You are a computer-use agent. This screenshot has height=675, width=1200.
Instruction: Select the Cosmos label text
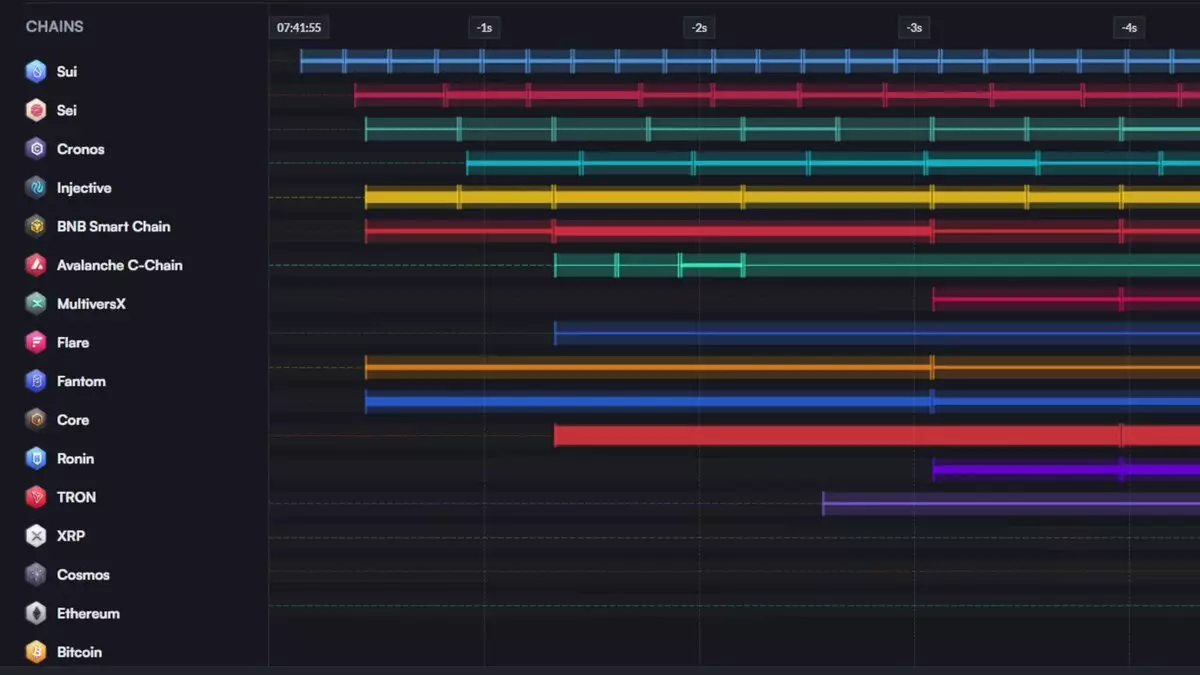83,575
